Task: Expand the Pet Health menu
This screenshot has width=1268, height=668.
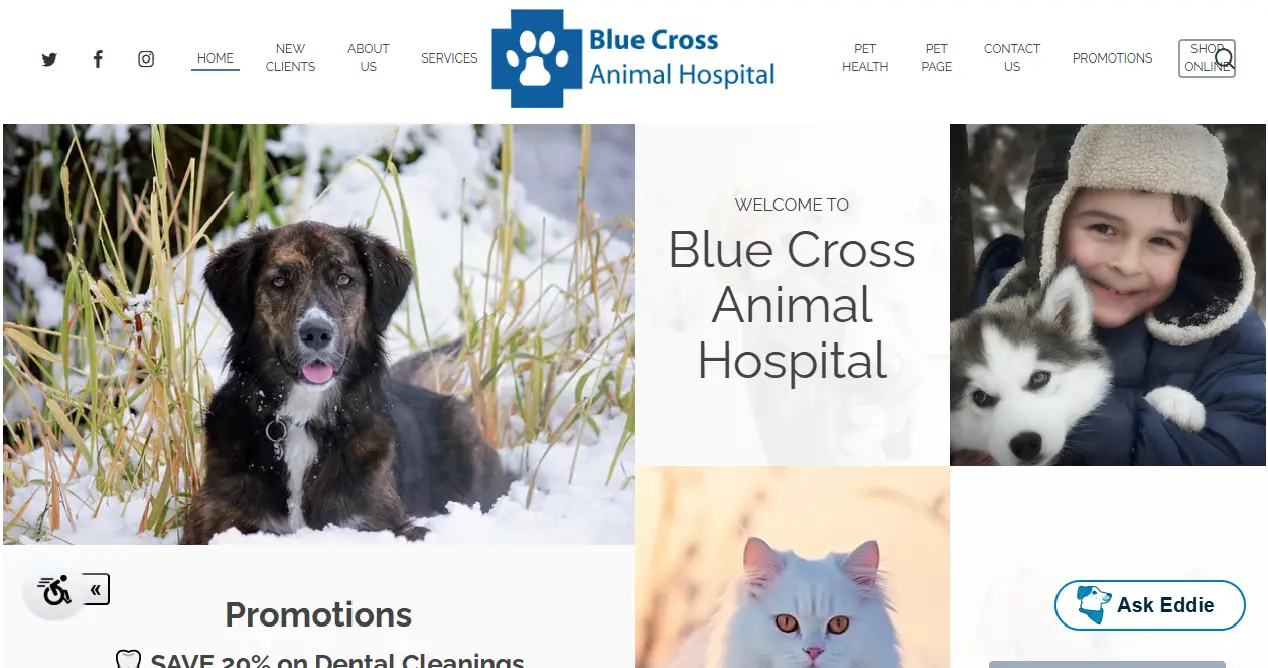Action: point(865,58)
